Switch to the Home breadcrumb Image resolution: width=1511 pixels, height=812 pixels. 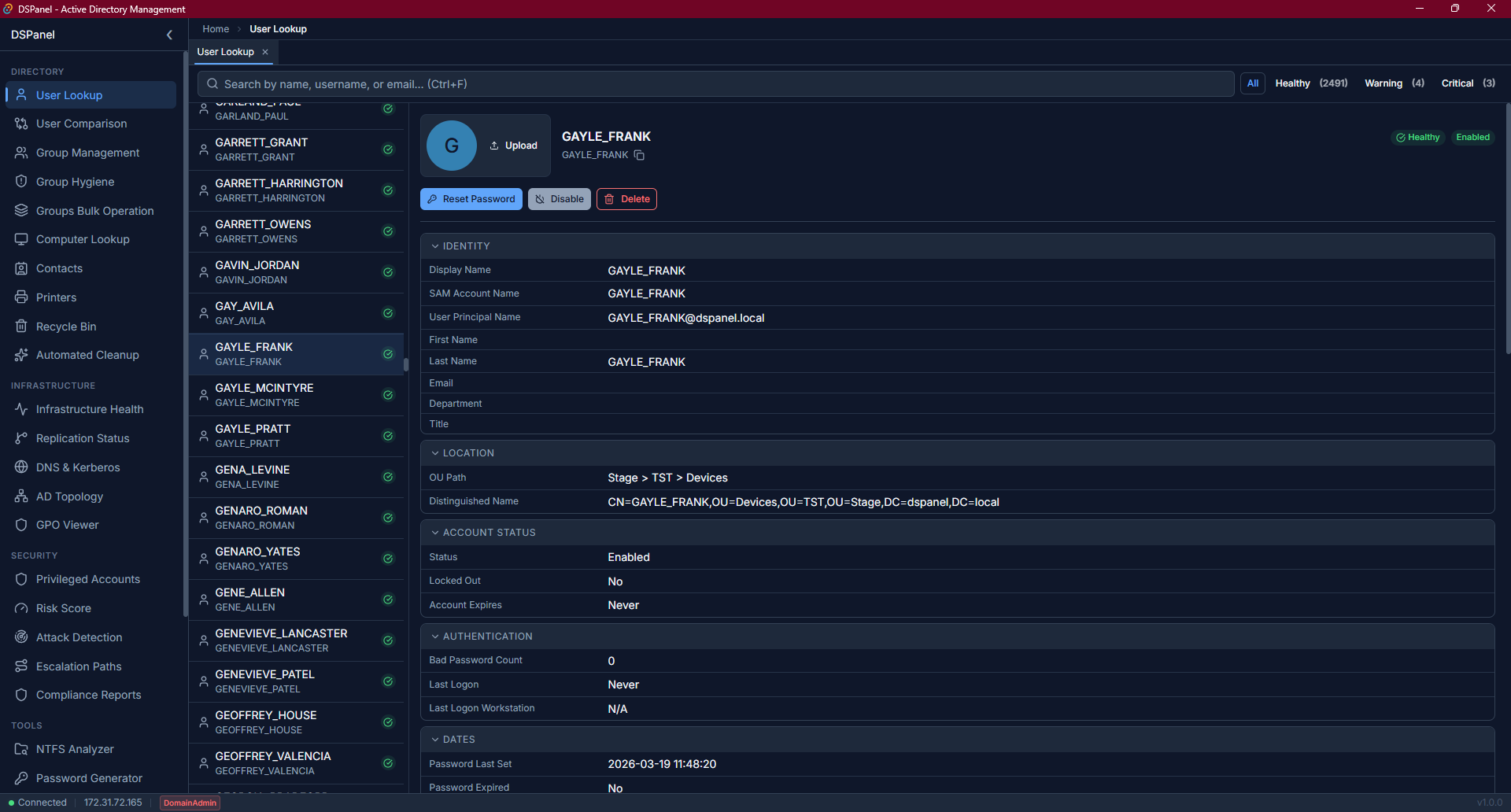215,28
